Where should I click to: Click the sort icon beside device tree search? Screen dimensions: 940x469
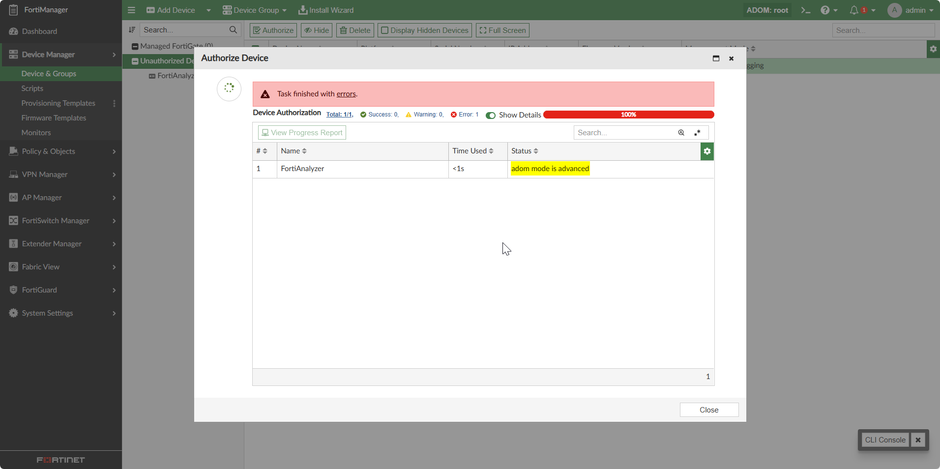[132, 30]
